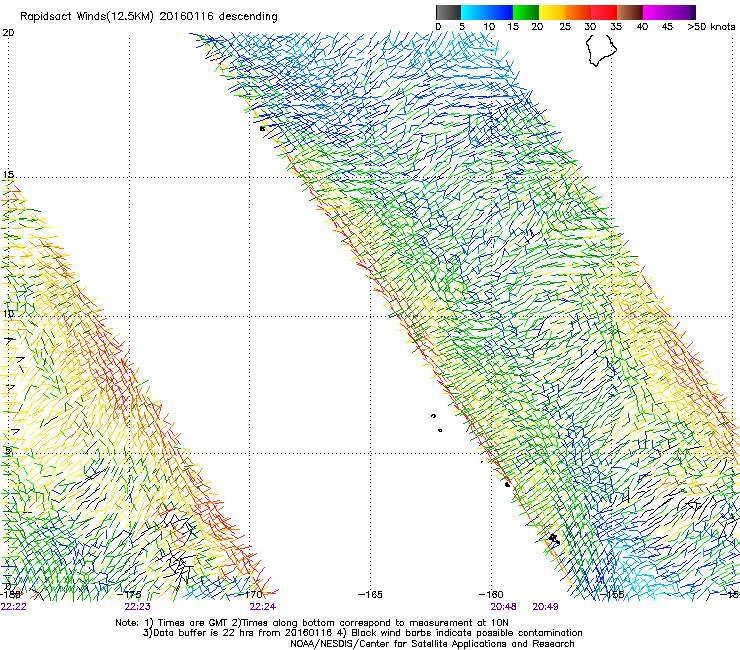Pick the cyan-blue 5-15 knots legend swatch
The image size is (740, 650).
tap(487, 12)
